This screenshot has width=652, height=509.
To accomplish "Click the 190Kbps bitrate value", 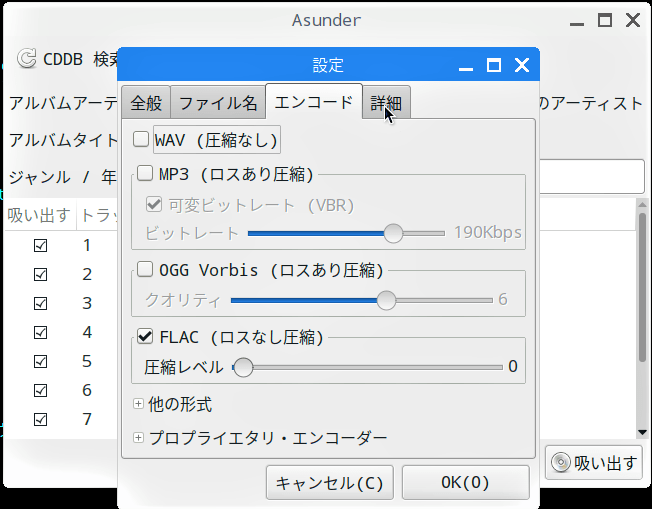I will coord(487,232).
